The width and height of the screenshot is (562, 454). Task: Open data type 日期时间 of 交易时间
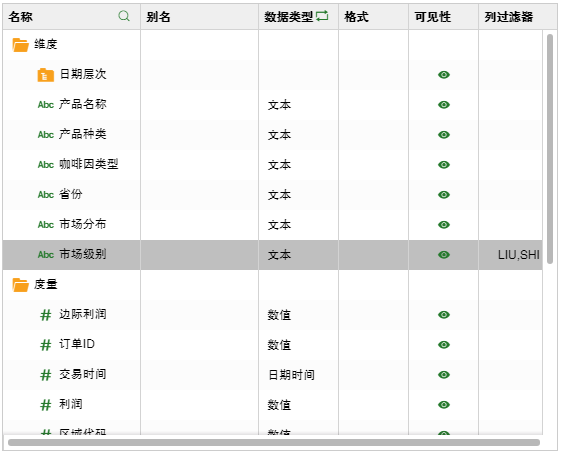(x=291, y=375)
